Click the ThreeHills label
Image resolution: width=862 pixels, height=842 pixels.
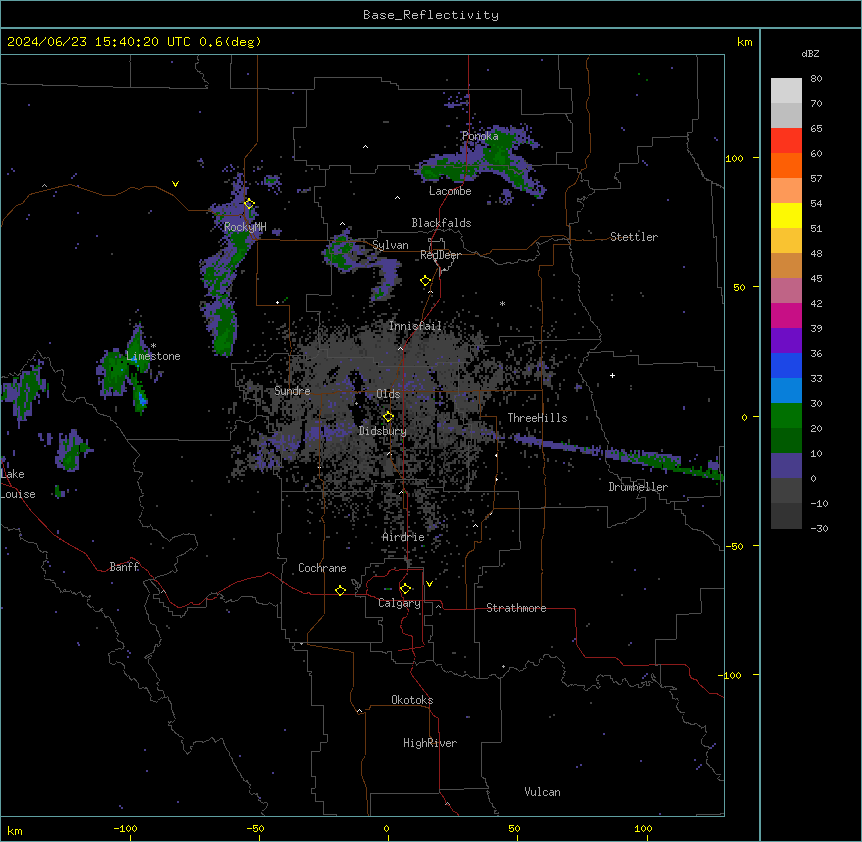[x=537, y=418]
